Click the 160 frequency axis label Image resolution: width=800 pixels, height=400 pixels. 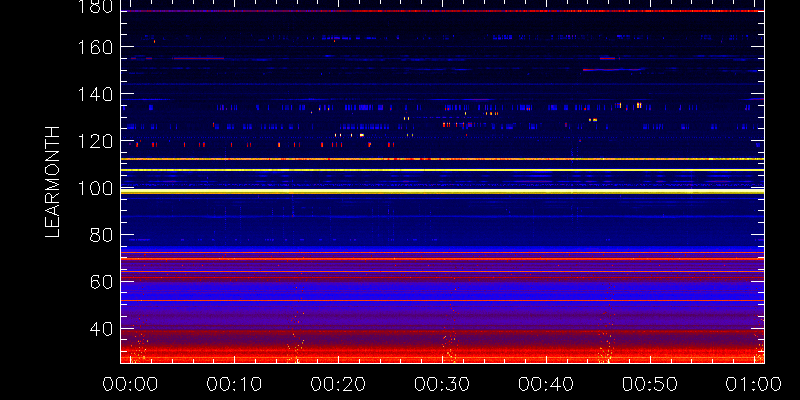pos(96,47)
